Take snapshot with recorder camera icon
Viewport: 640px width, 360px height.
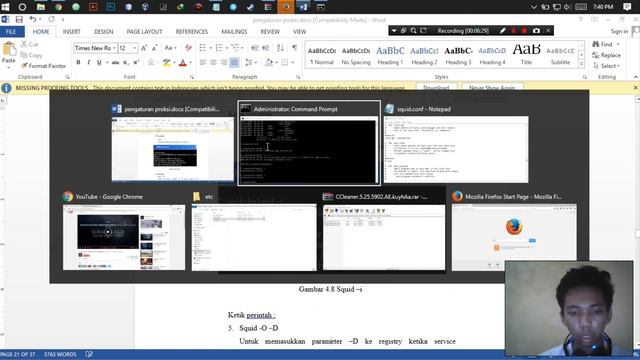(x=536, y=31)
